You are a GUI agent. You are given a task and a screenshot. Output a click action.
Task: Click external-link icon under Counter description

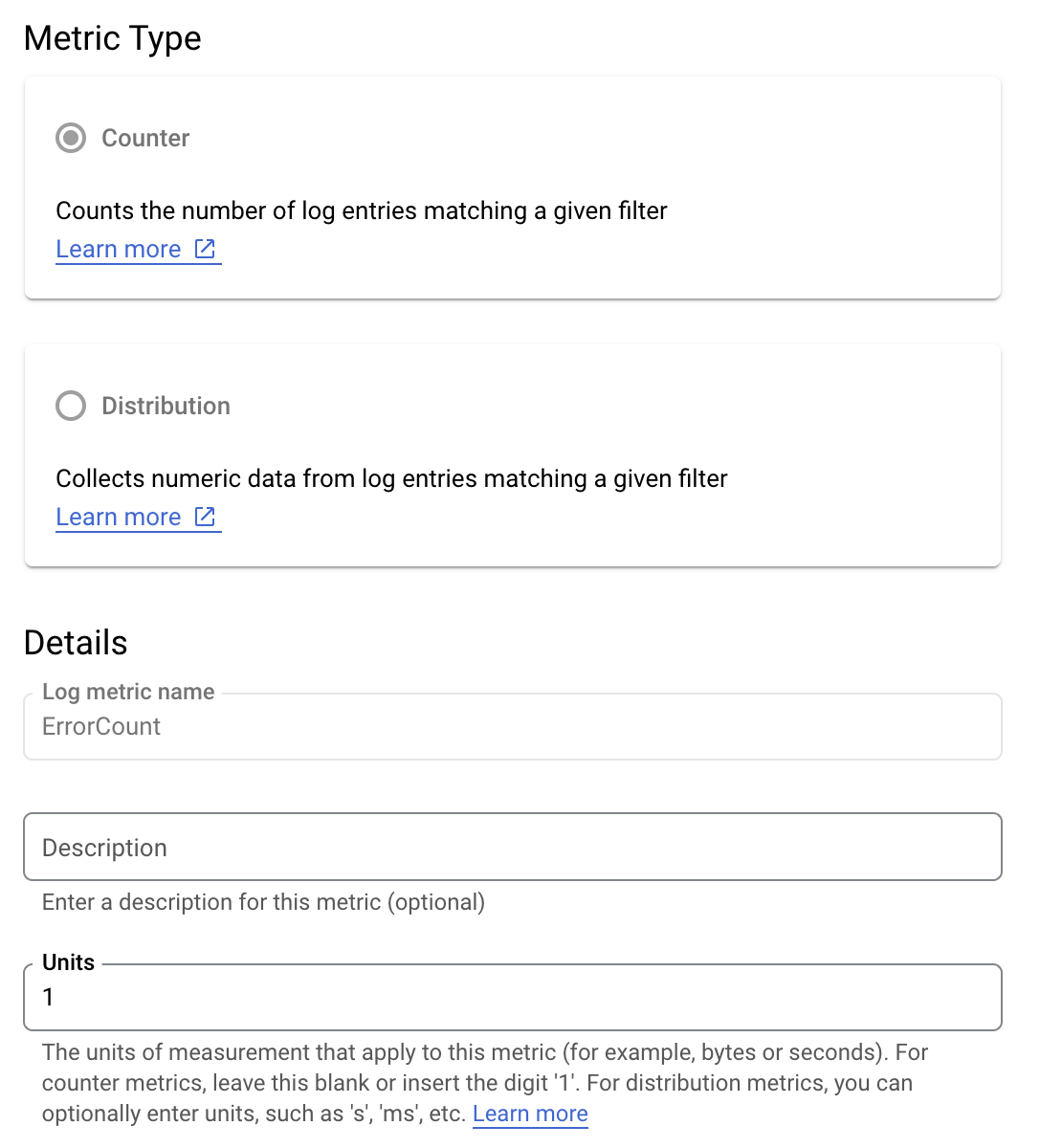205,249
